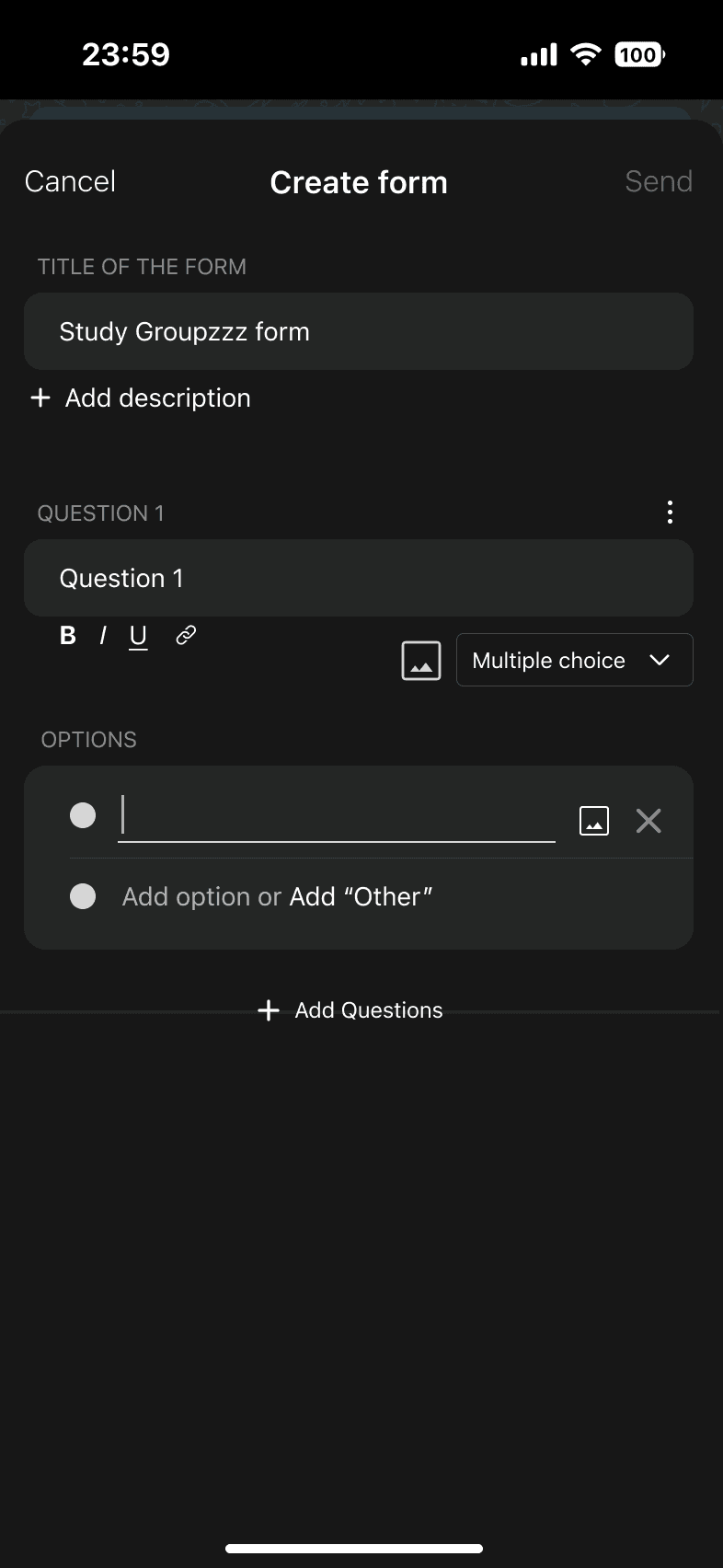The image size is (723, 1568).
Task: Underline the question text
Action: 138,636
